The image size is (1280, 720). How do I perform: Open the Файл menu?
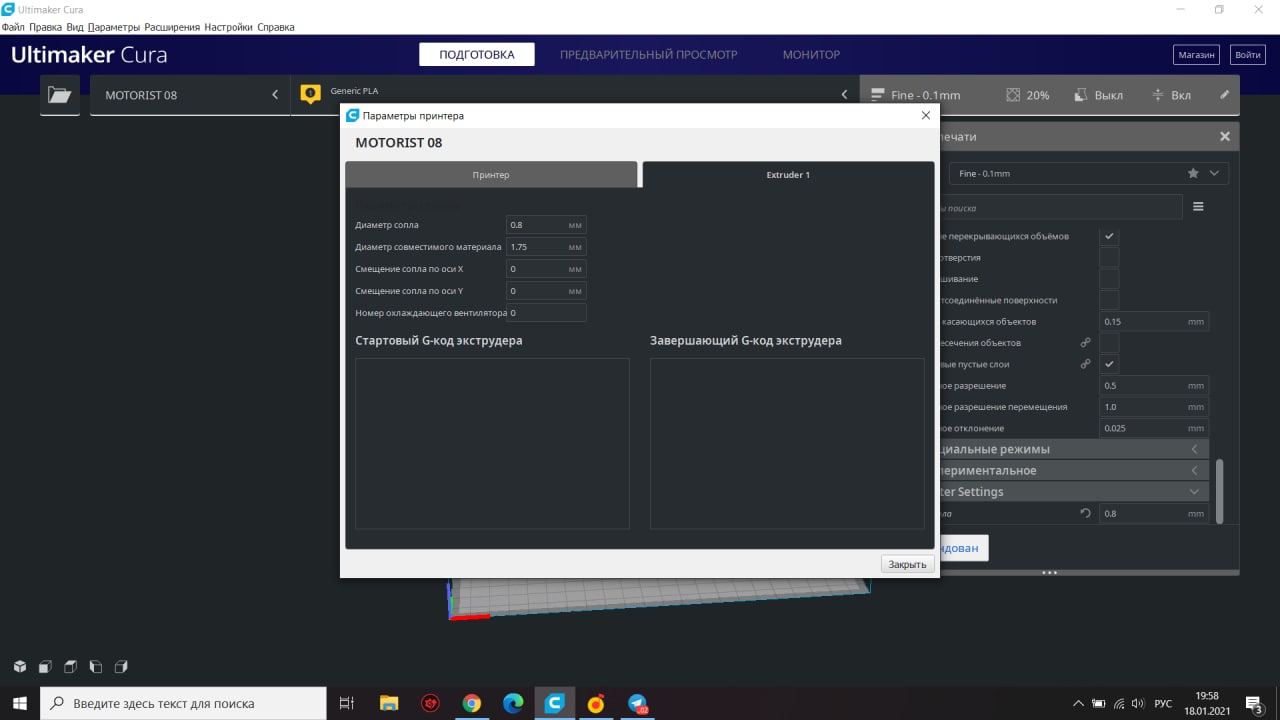(13, 27)
